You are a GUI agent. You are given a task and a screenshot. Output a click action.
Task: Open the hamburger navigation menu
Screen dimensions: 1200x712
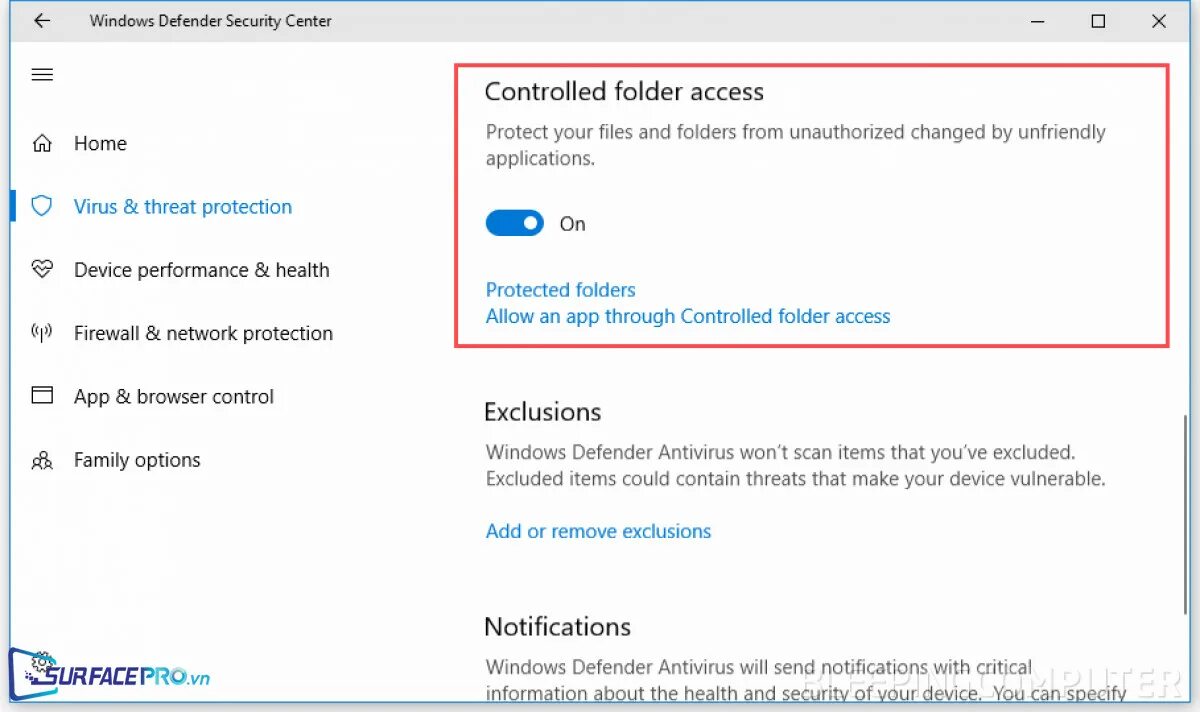(42, 75)
